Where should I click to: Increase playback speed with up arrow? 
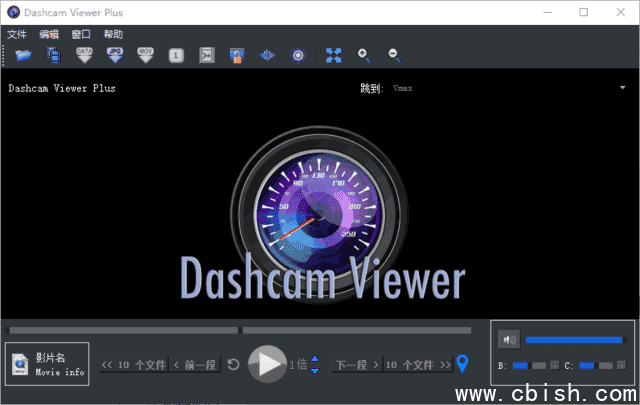click(315, 359)
